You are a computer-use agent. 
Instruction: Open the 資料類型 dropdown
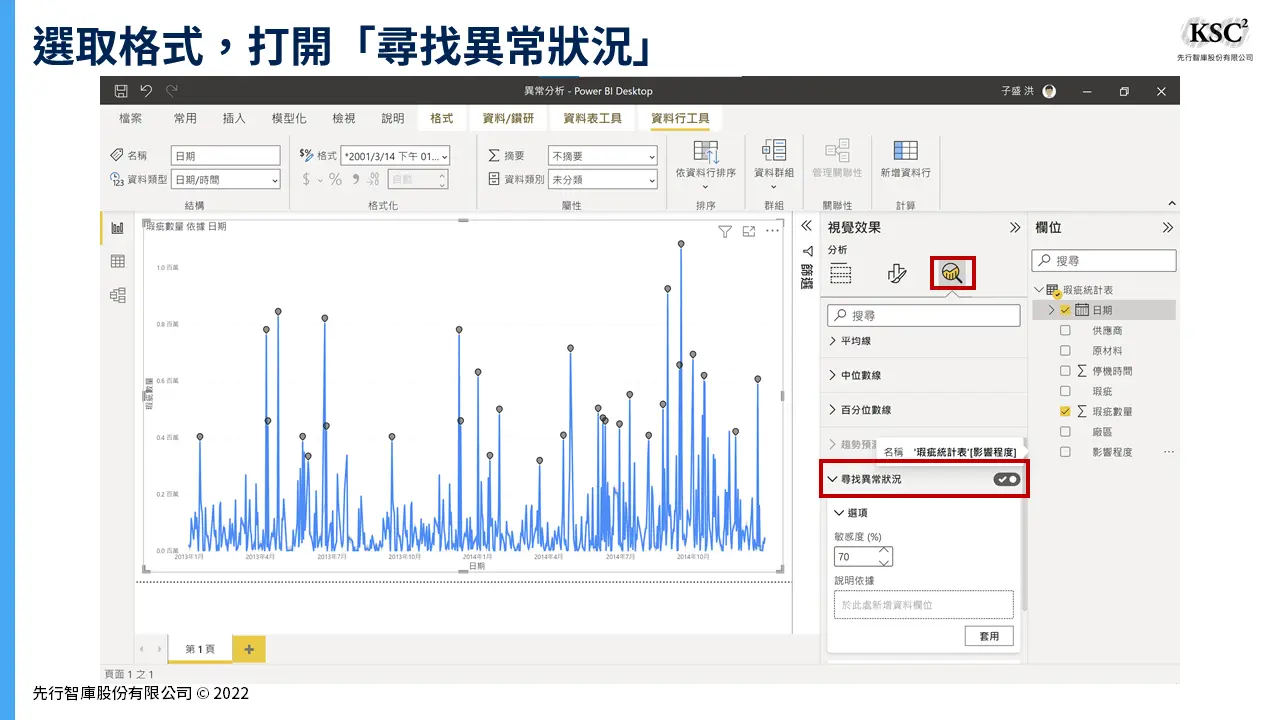pyautogui.click(x=226, y=180)
